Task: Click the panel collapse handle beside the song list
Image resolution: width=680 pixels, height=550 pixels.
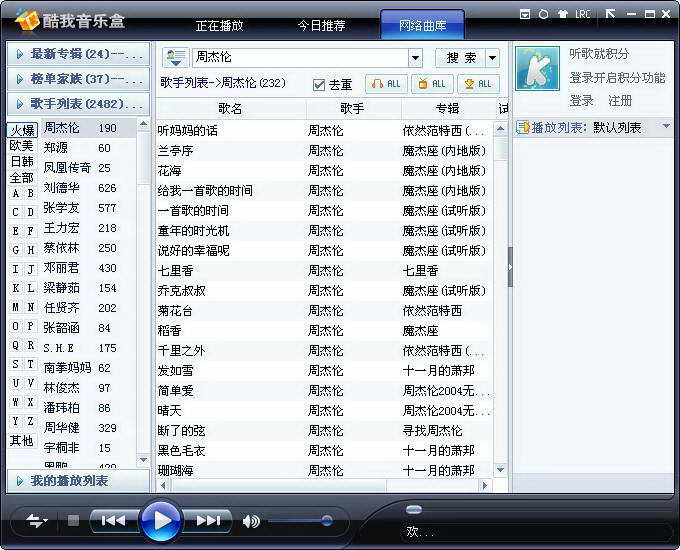Action: pyautogui.click(x=510, y=267)
